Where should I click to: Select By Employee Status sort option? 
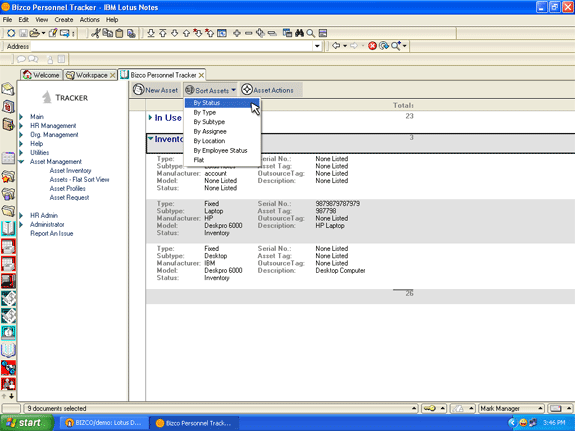[x=222, y=150]
